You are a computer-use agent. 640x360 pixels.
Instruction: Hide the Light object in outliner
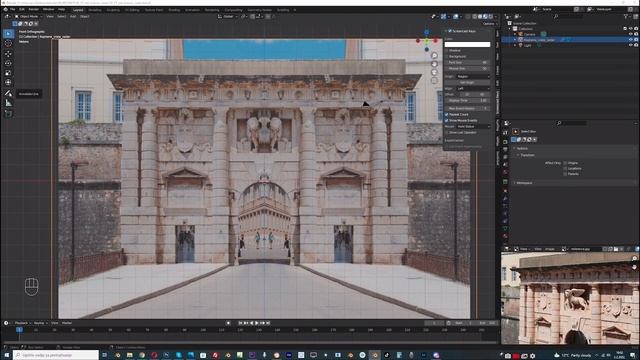630,45
